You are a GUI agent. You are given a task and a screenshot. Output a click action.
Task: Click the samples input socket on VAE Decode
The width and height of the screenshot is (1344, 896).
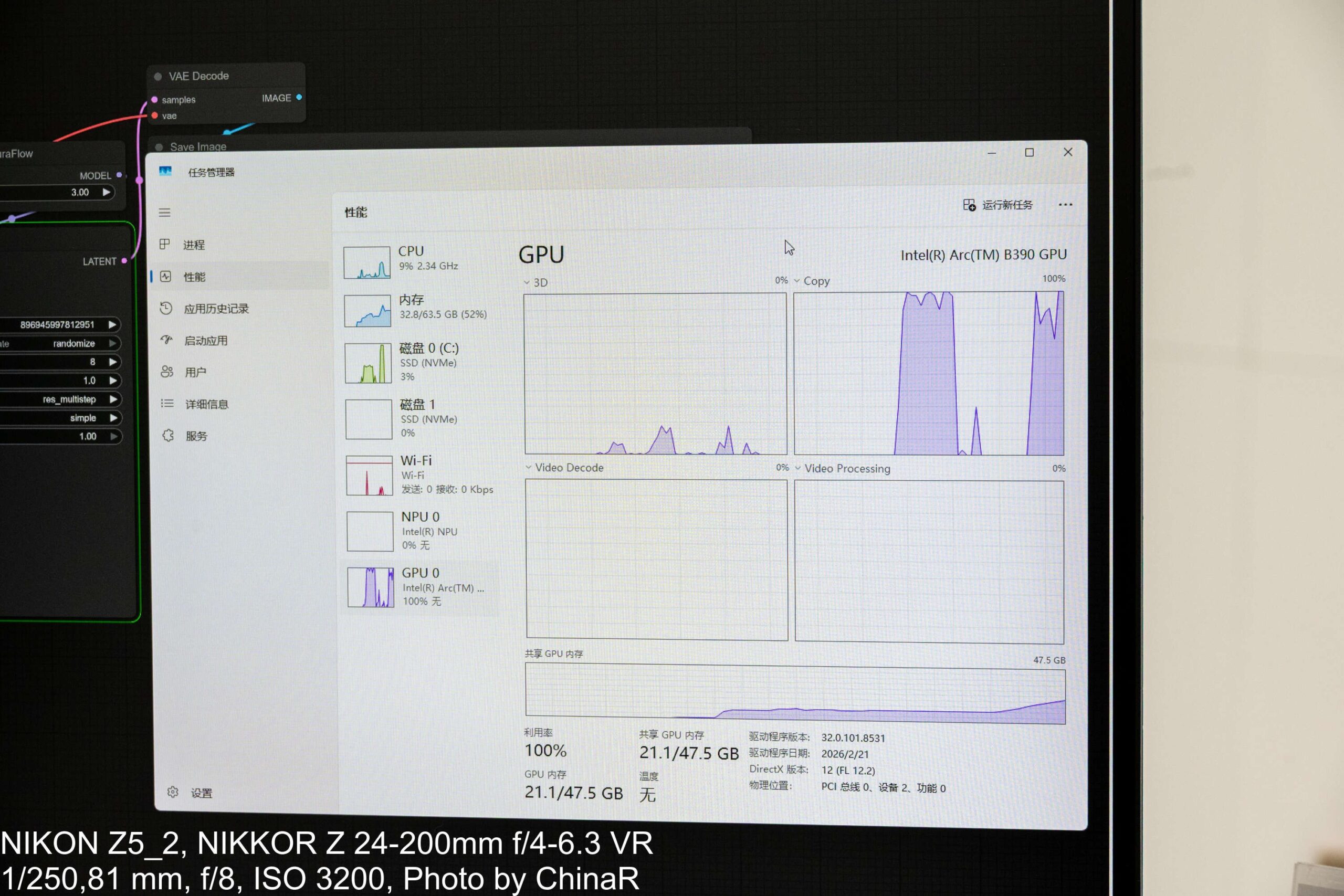pyautogui.click(x=154, y=99)
